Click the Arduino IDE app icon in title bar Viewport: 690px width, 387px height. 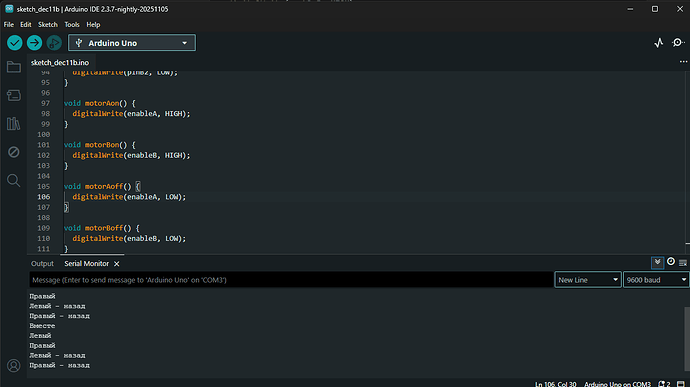(x=9, y=9)
